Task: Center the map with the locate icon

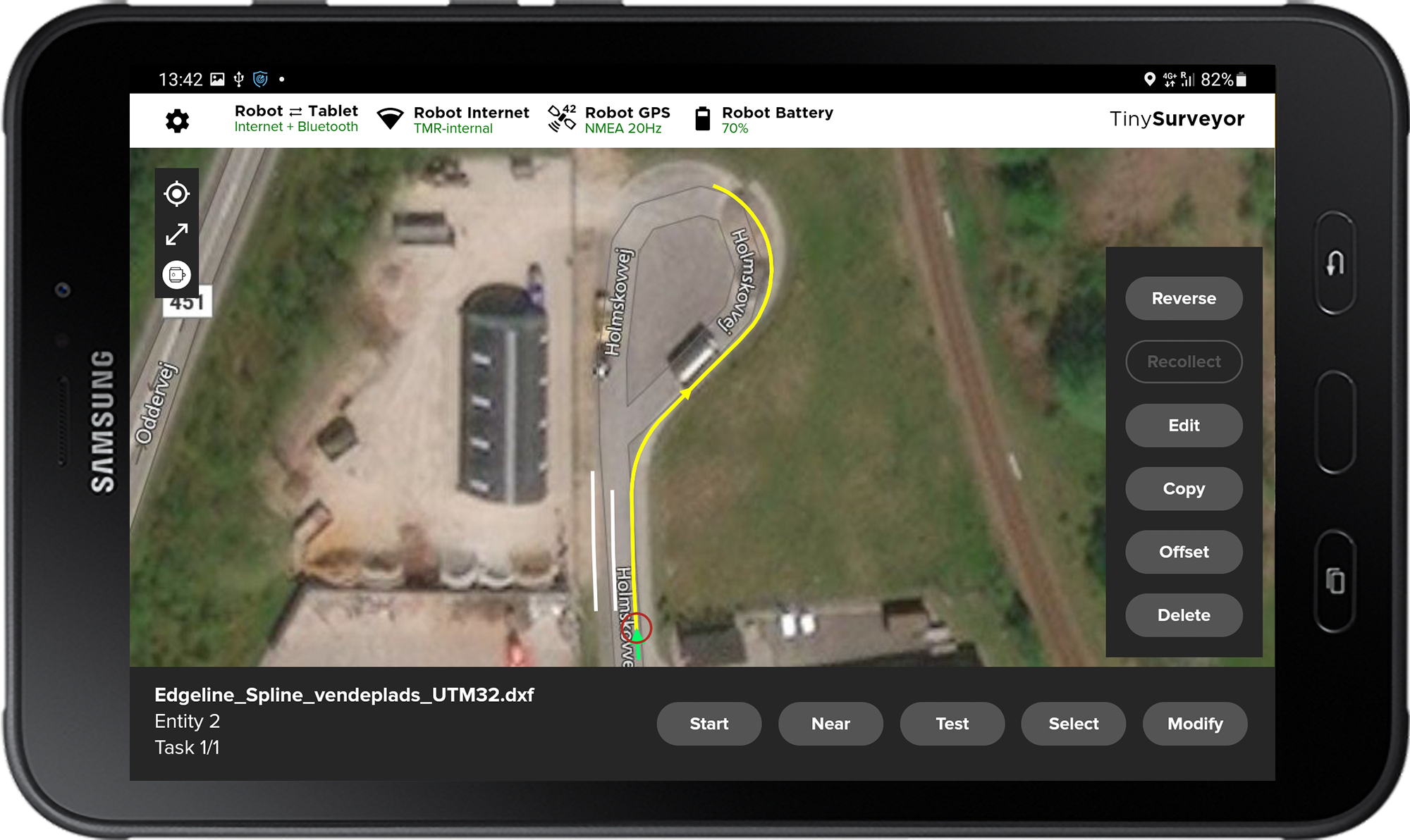Action: [176, 193]
